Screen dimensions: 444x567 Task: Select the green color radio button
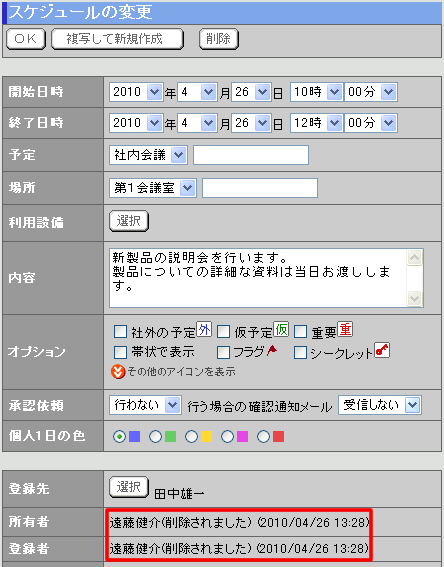pos(155,436)
